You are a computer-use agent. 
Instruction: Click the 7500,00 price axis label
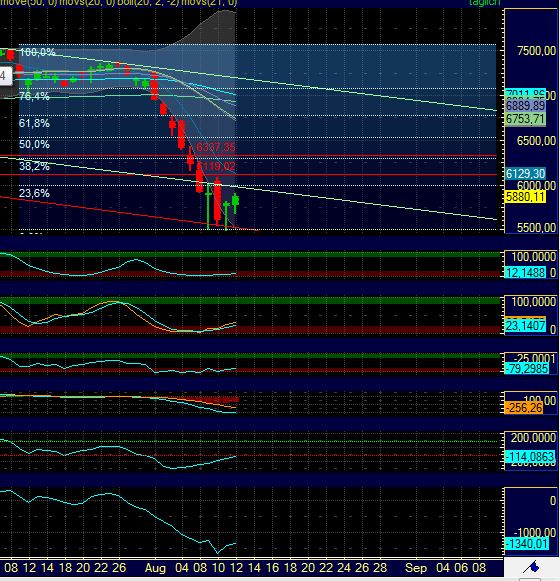click(536, 51)
